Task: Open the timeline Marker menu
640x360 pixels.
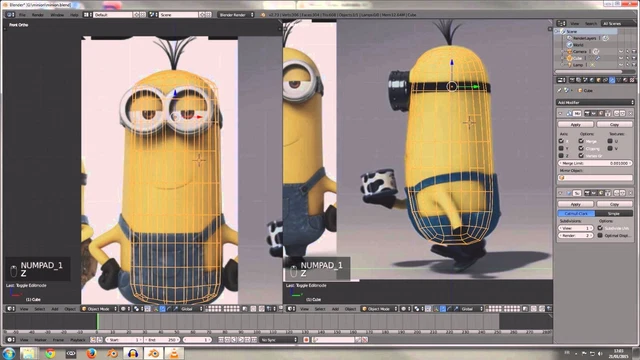Action: click(x=40, y=340)
